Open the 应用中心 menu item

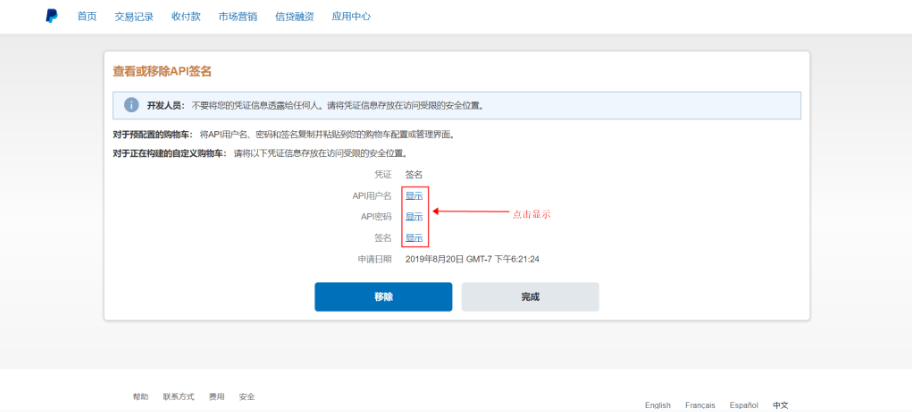point(351,16)
